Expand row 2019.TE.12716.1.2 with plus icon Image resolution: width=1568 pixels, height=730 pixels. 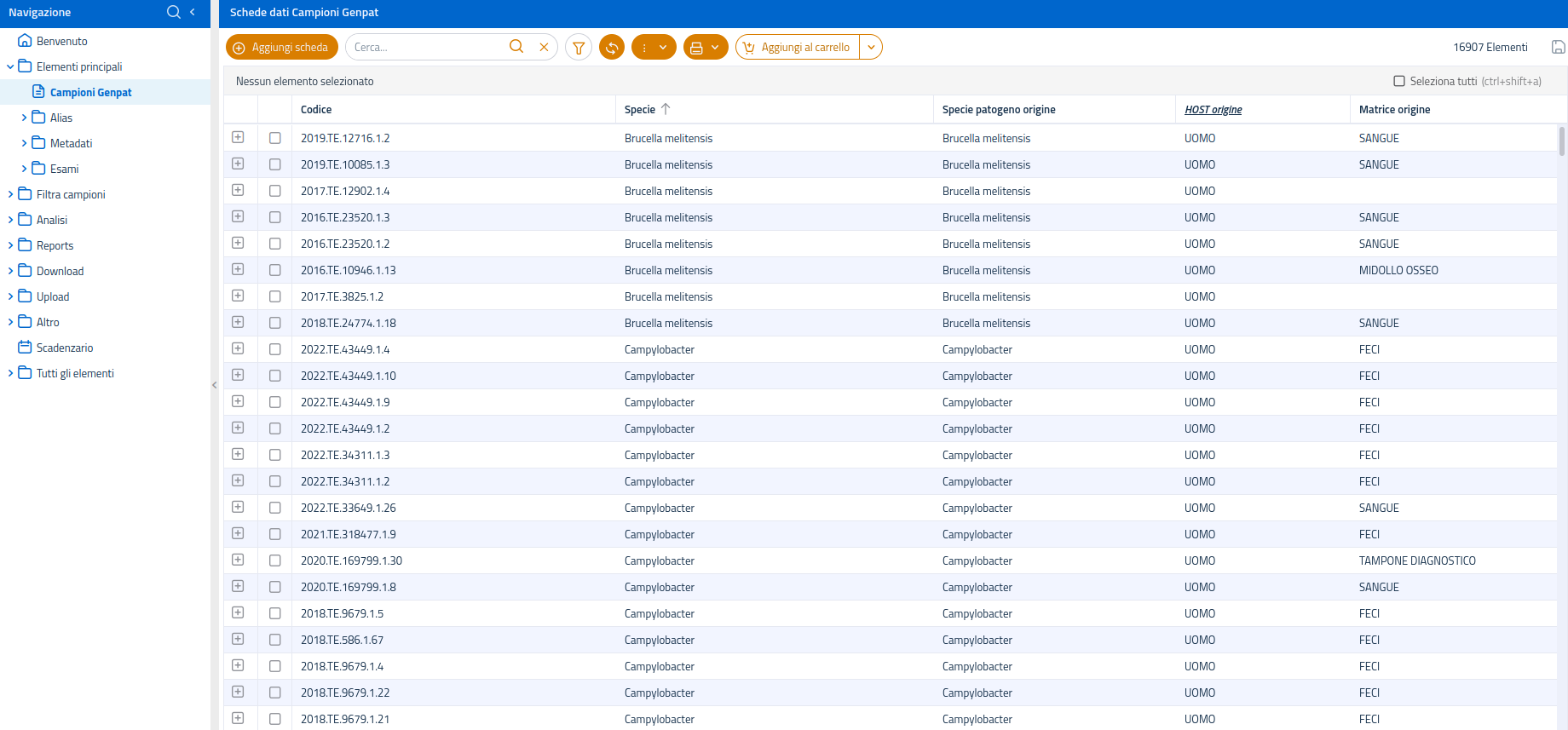coord(238,137)
